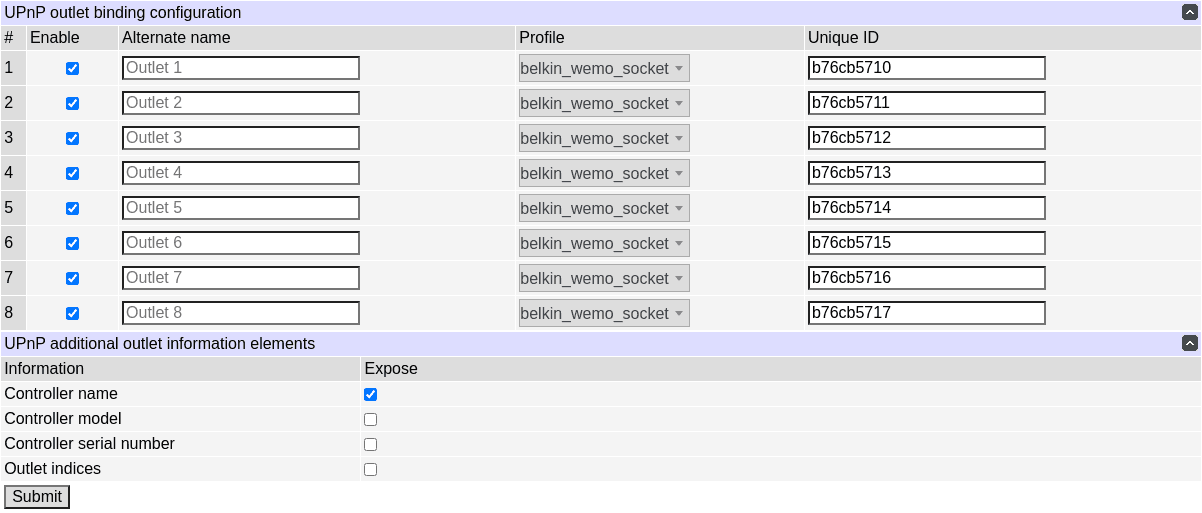Click the Alternate name field for Outlet 2
Image resolution: width=1202 pixels, height=513 pixels.
[x=240, y=103]
